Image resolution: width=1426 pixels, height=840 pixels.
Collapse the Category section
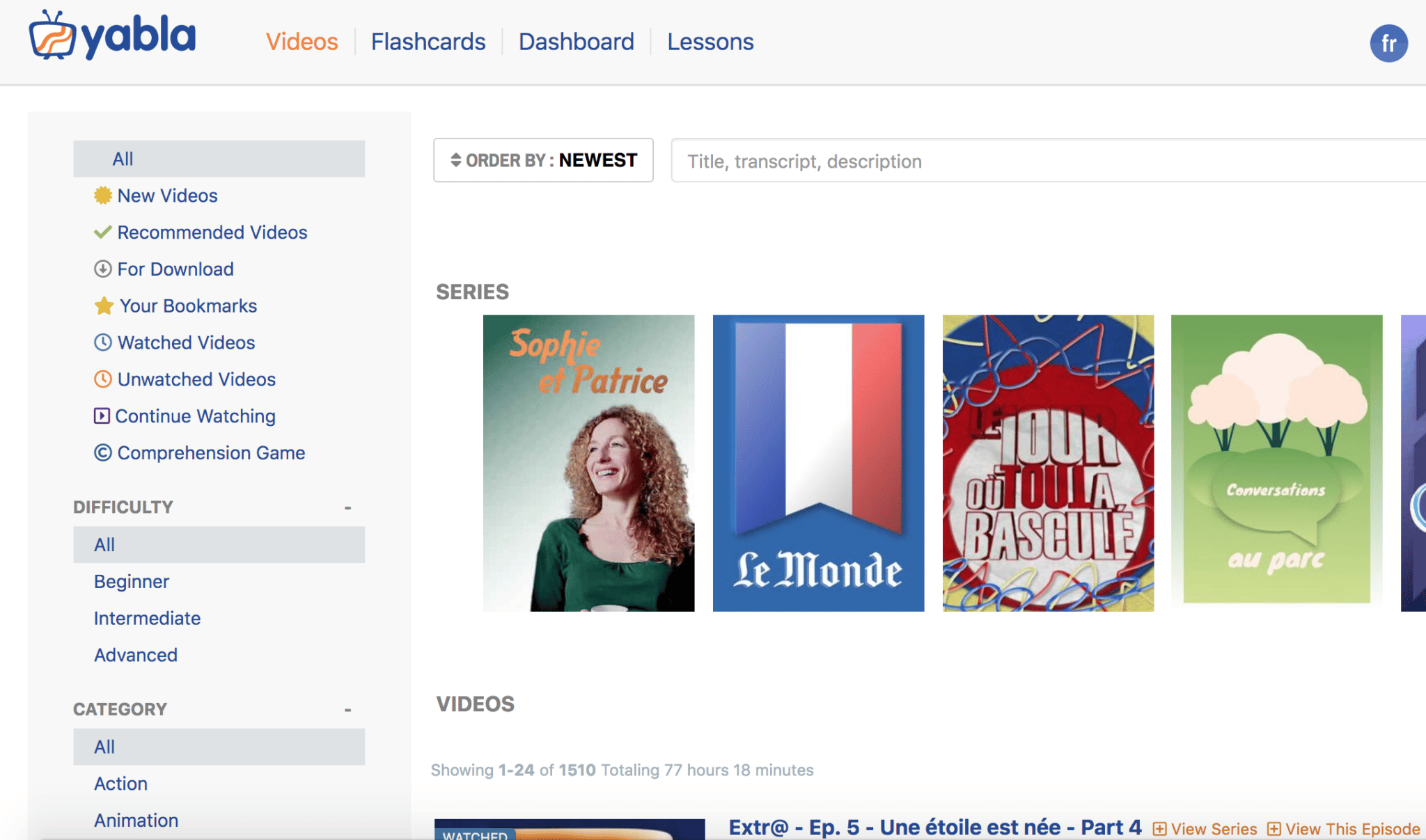point(347,710)
